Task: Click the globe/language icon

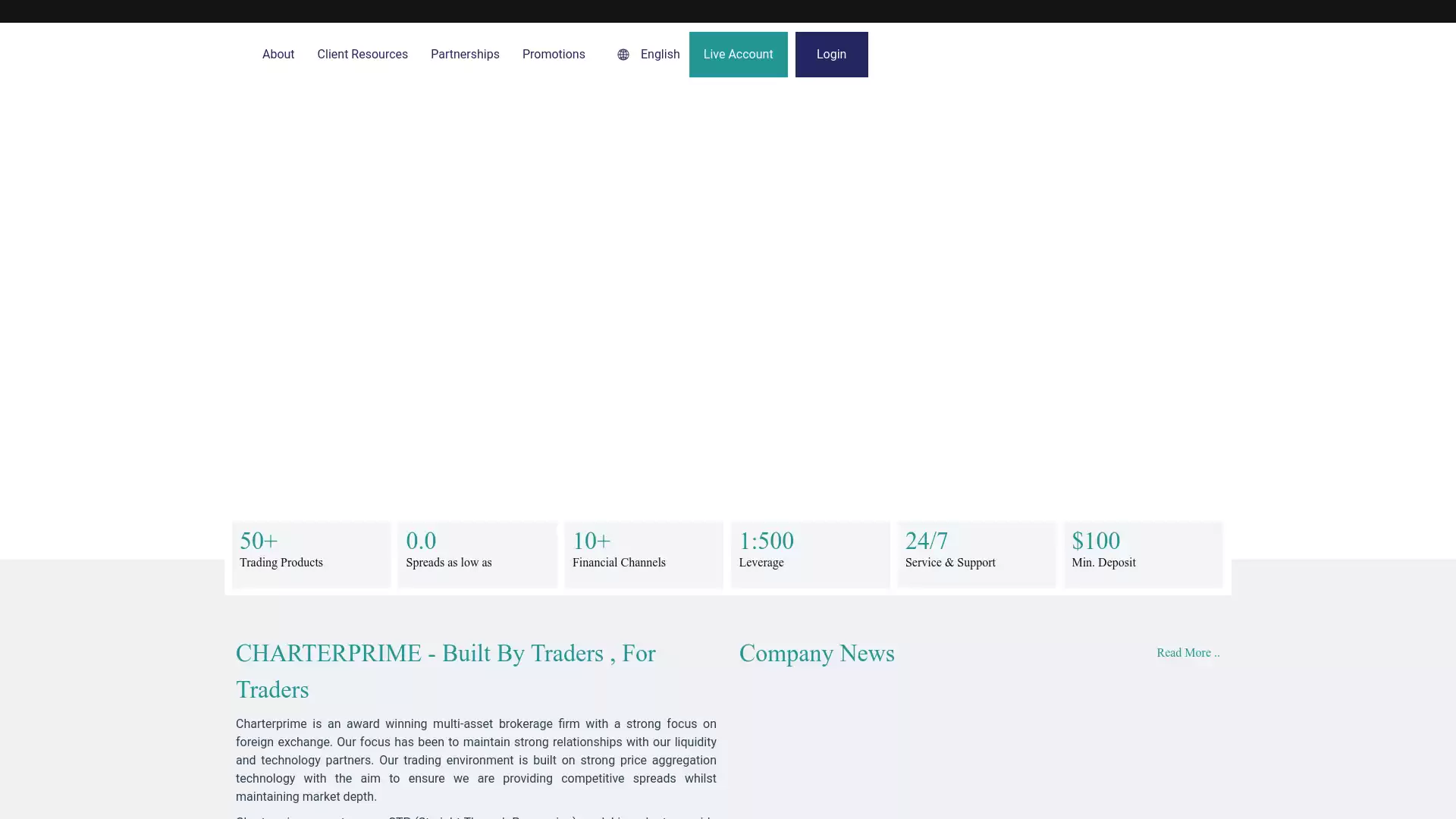Action: pyautogui.click(x=623, y=54)
